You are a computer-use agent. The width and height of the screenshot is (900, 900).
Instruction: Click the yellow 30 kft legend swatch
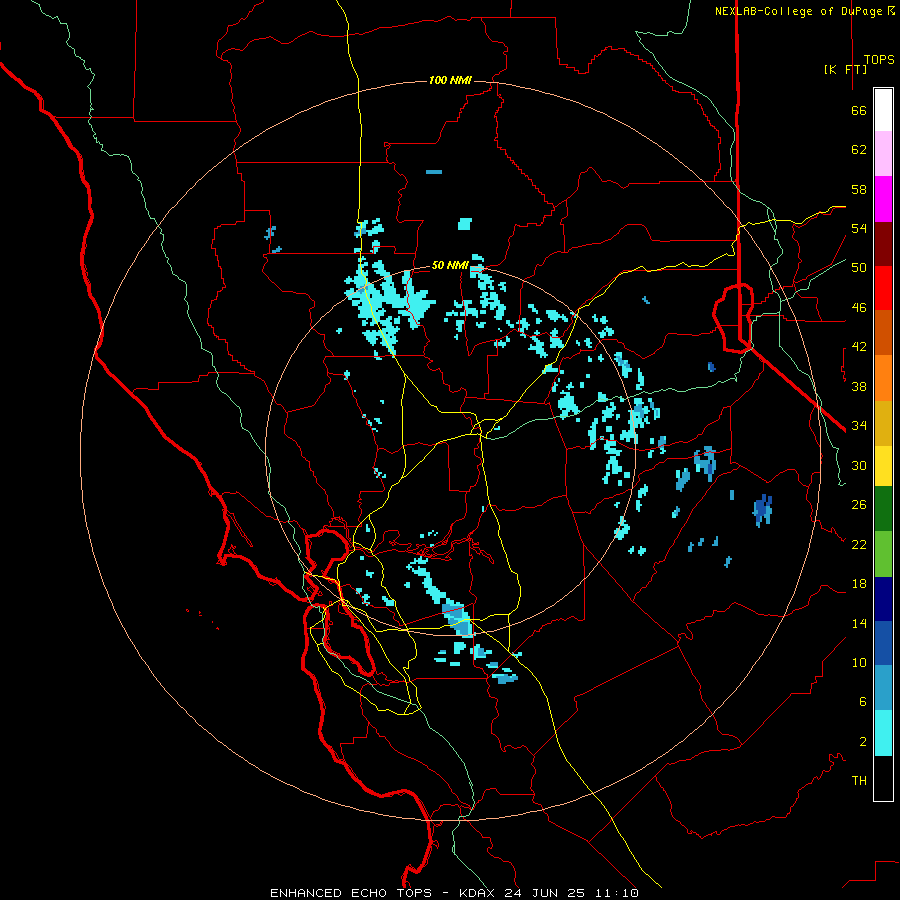coord(883,466)
